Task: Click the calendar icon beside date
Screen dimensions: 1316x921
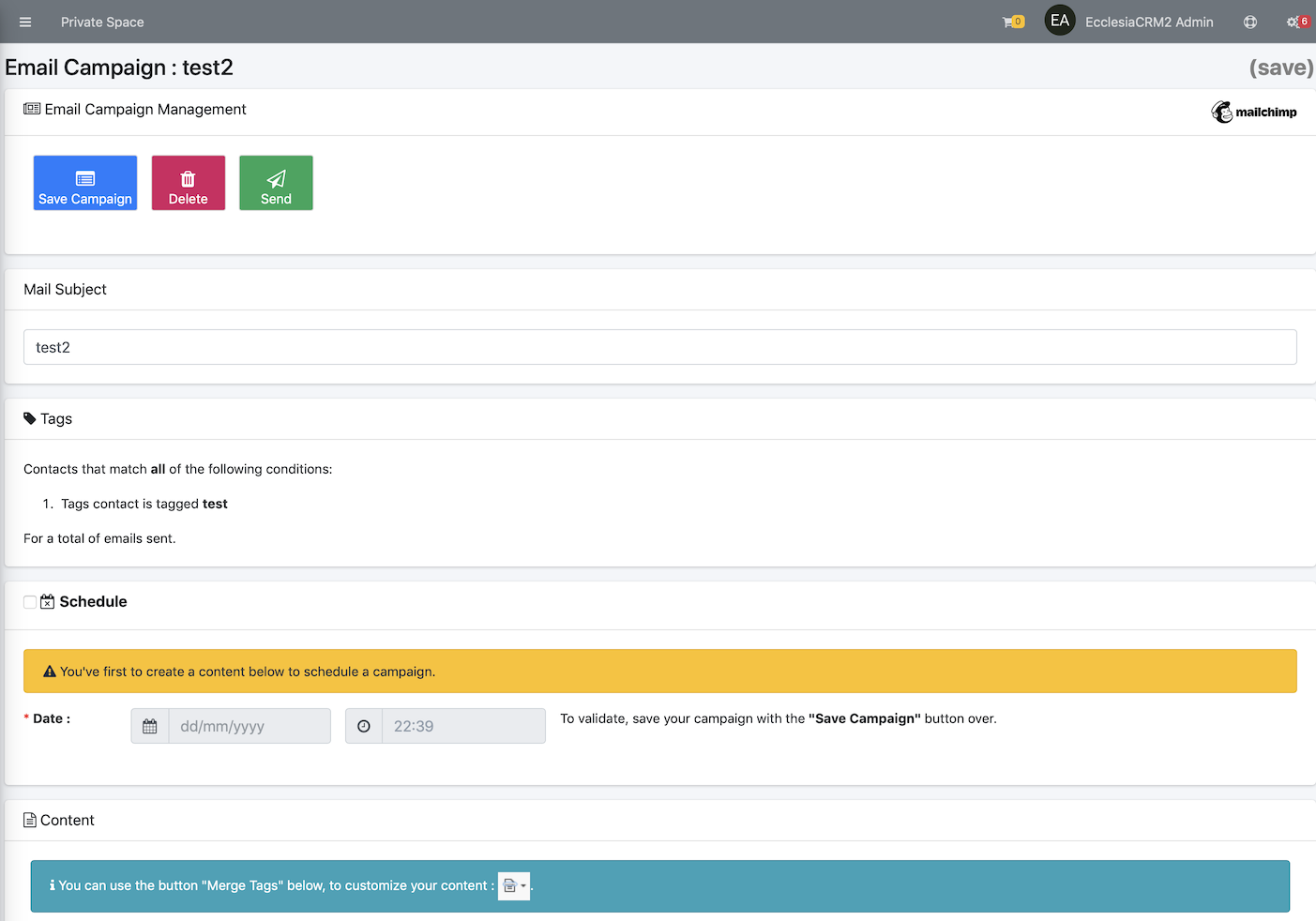Action: point(150,726)
